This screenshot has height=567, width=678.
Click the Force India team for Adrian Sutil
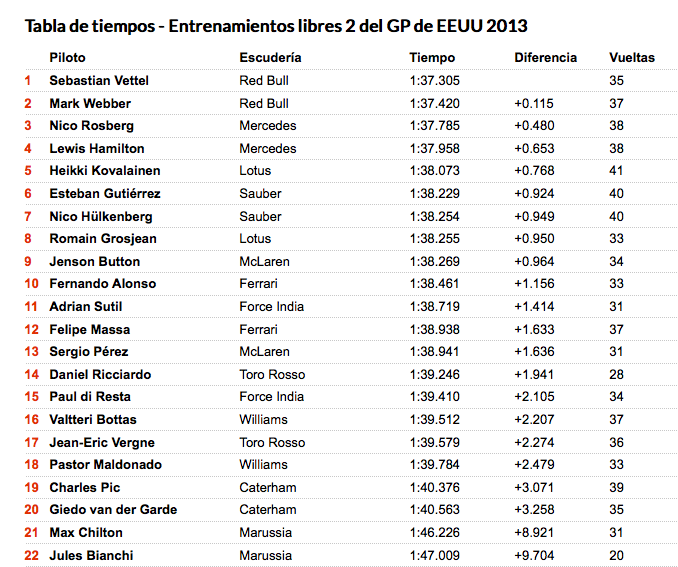tap(272, 307)
